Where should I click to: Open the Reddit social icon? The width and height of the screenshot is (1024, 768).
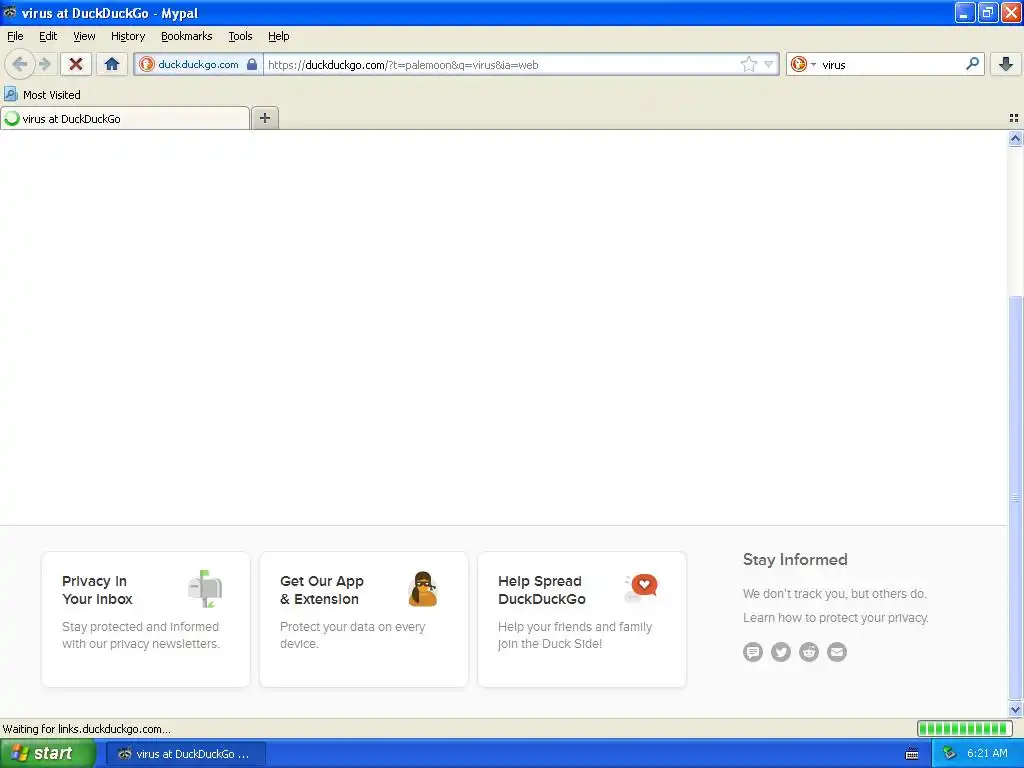coord(809,652)
